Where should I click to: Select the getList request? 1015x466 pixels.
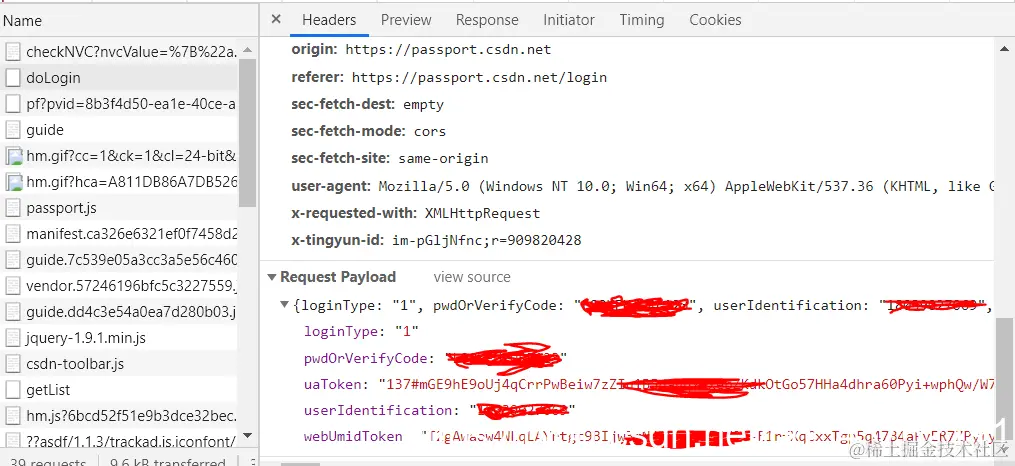pos(120,390)
